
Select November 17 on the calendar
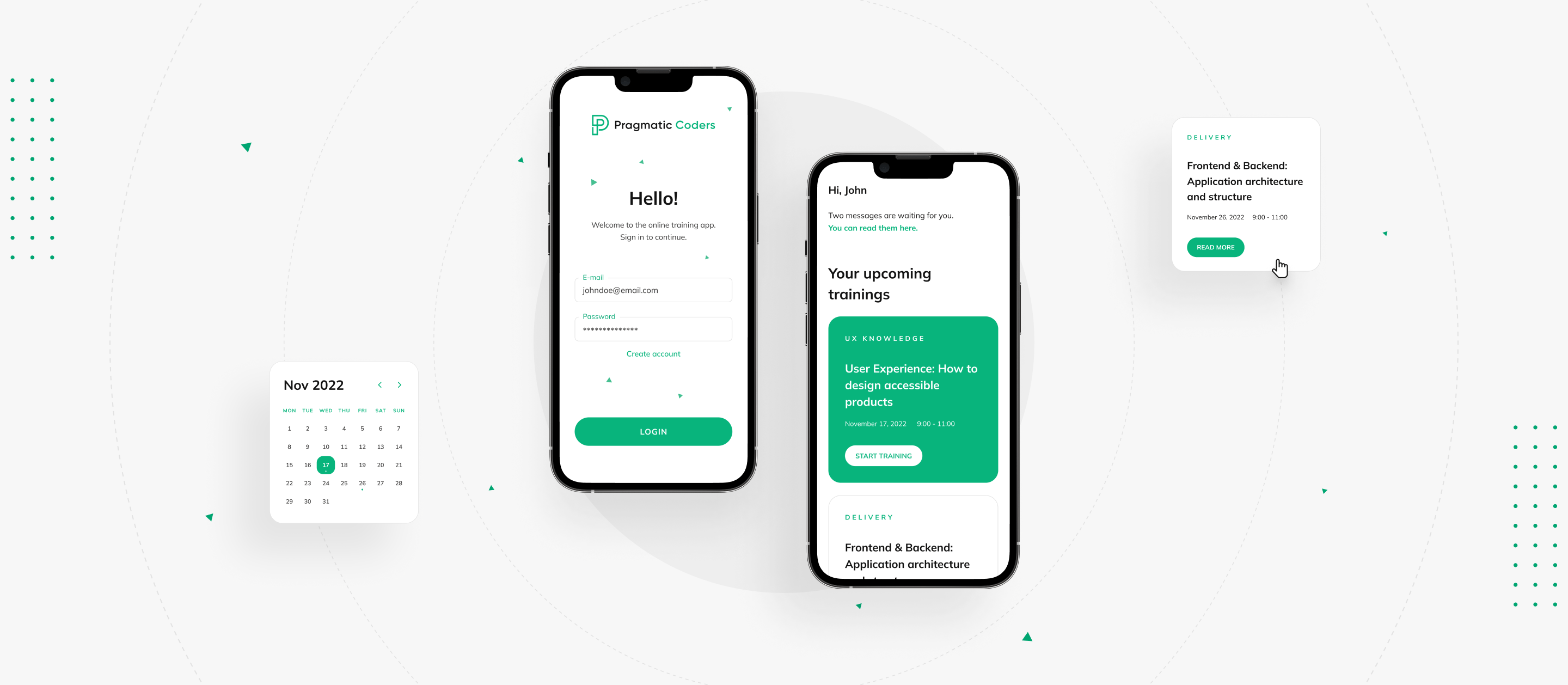point(325,465)
